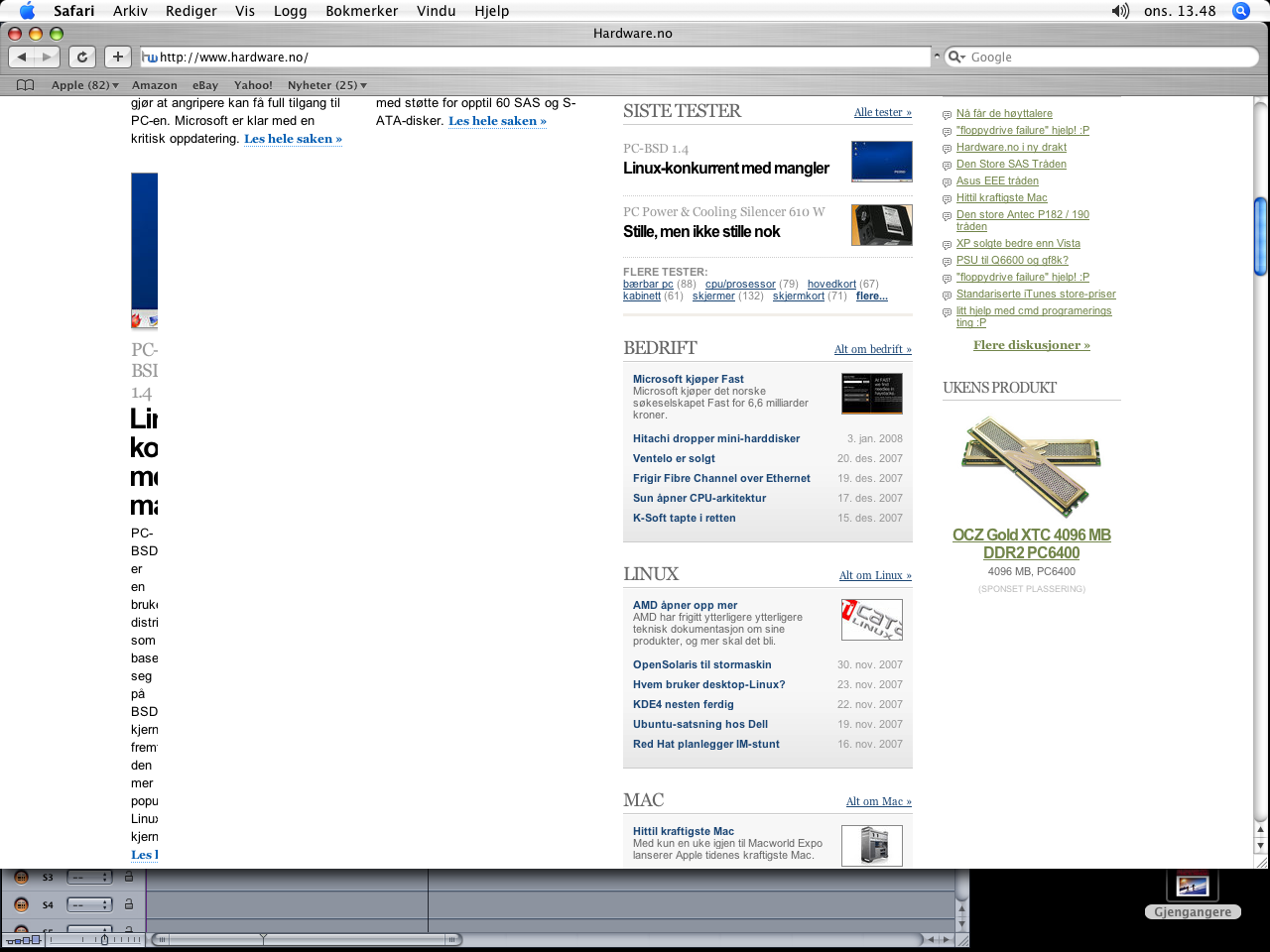Show all bookmarks via book icon

[26, 85]
